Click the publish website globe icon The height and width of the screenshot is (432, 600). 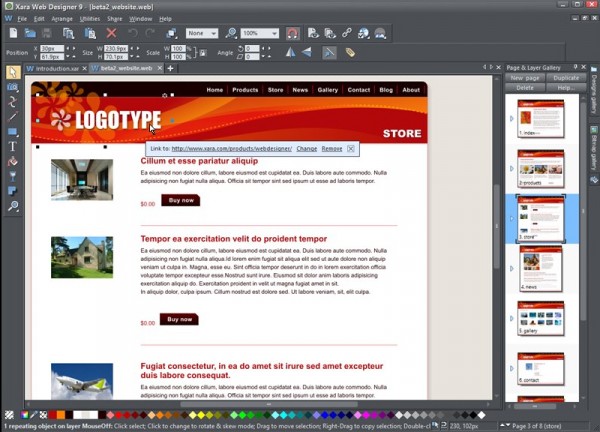pos(363,33)
